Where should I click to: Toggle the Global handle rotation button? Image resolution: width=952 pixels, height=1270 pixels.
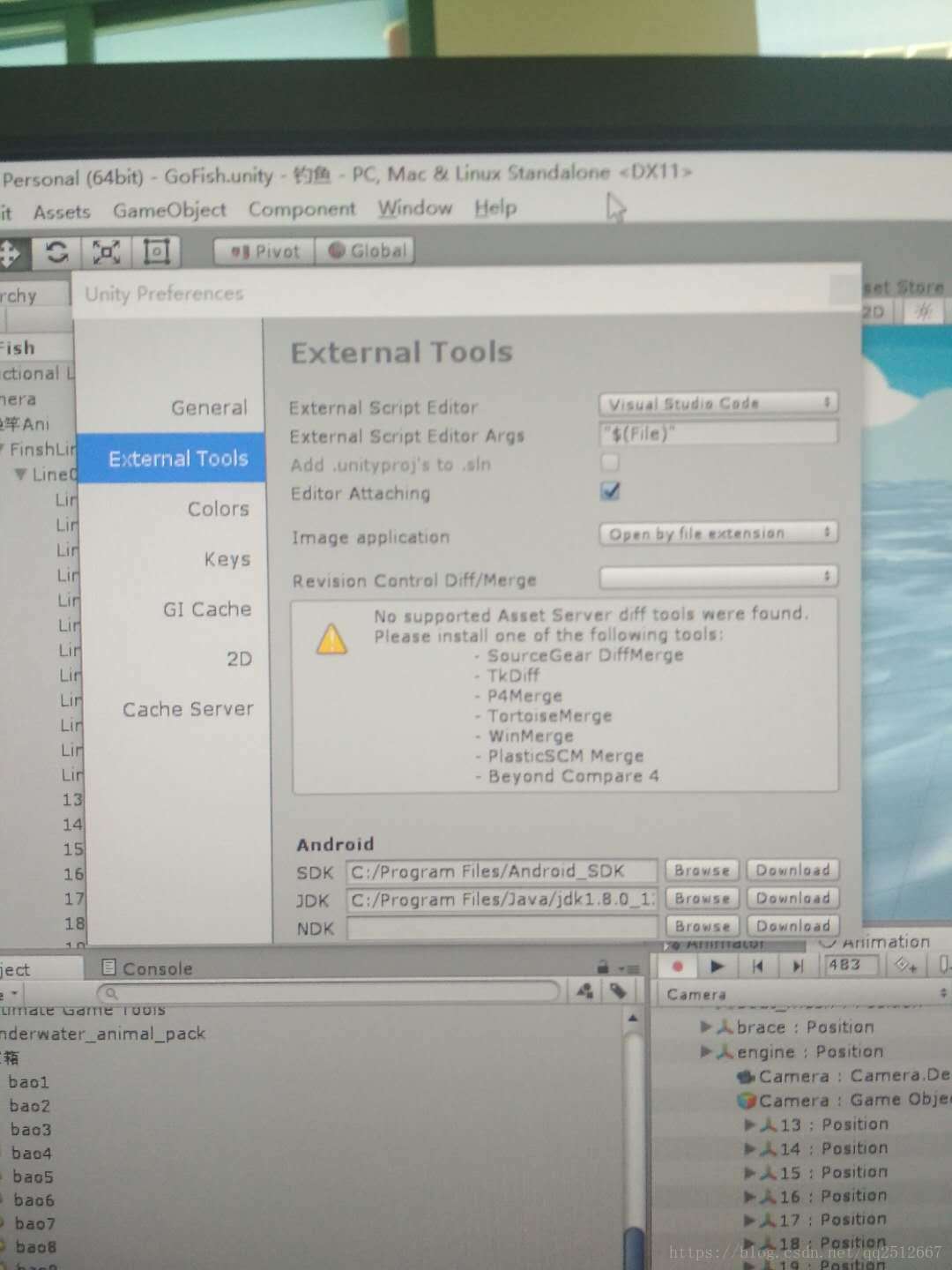365,250
